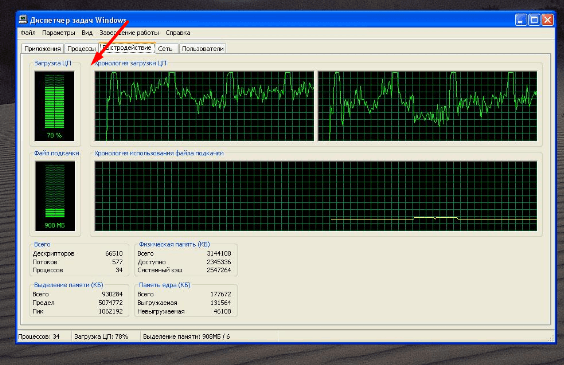Screen dimensions: 564x365
Task: Click the Физическая память (КБ) heading
Action: pos(174,244)
